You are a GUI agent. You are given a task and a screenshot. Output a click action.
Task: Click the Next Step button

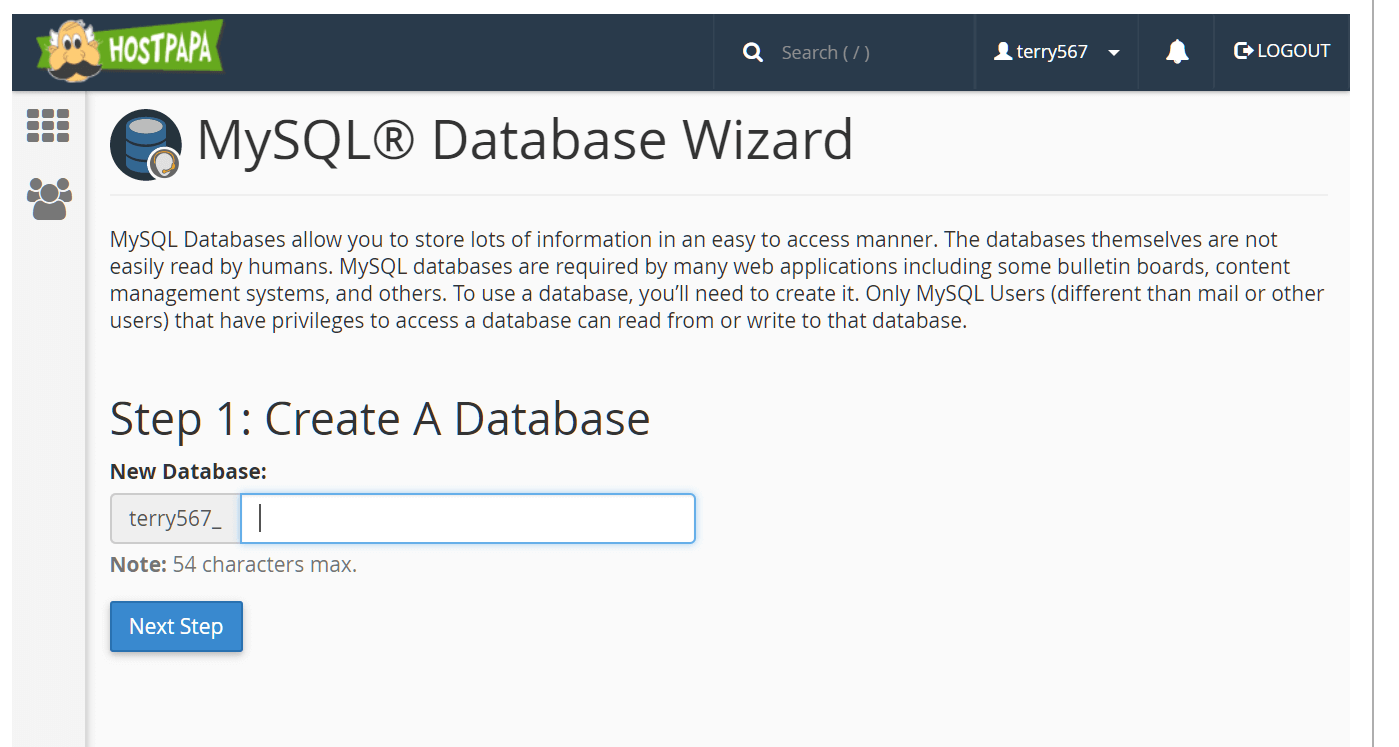tap(176, 626)
